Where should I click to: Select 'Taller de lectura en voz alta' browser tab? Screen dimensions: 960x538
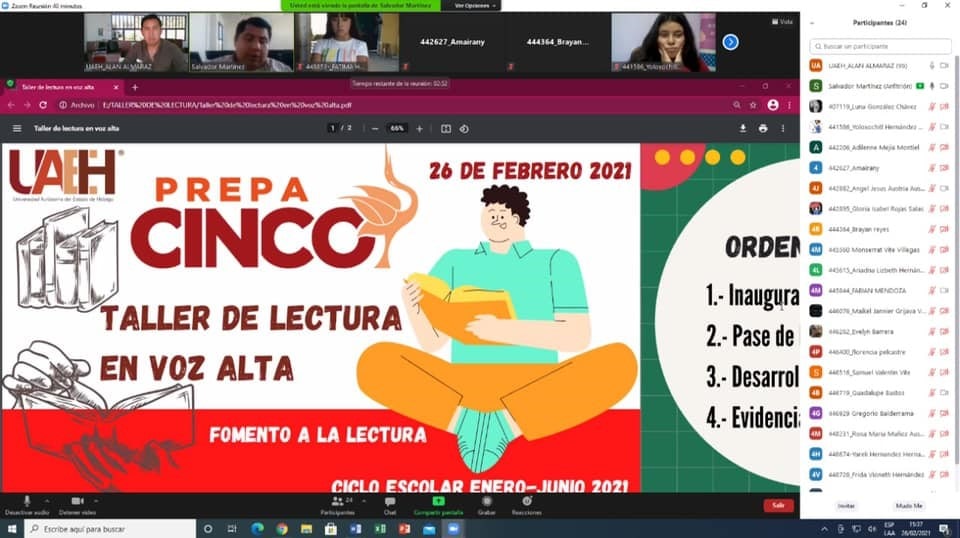coord(64,88)
